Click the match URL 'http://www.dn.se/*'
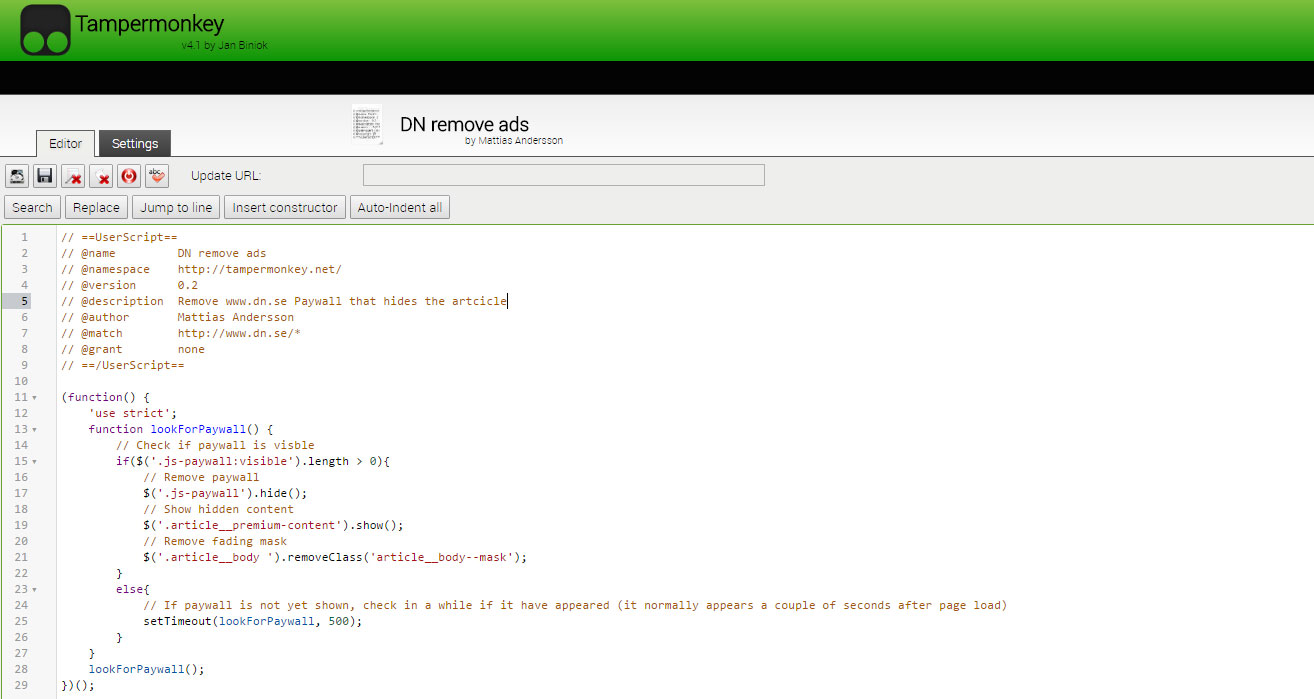This screenshot has height=699, width=1314. [239, 333]
